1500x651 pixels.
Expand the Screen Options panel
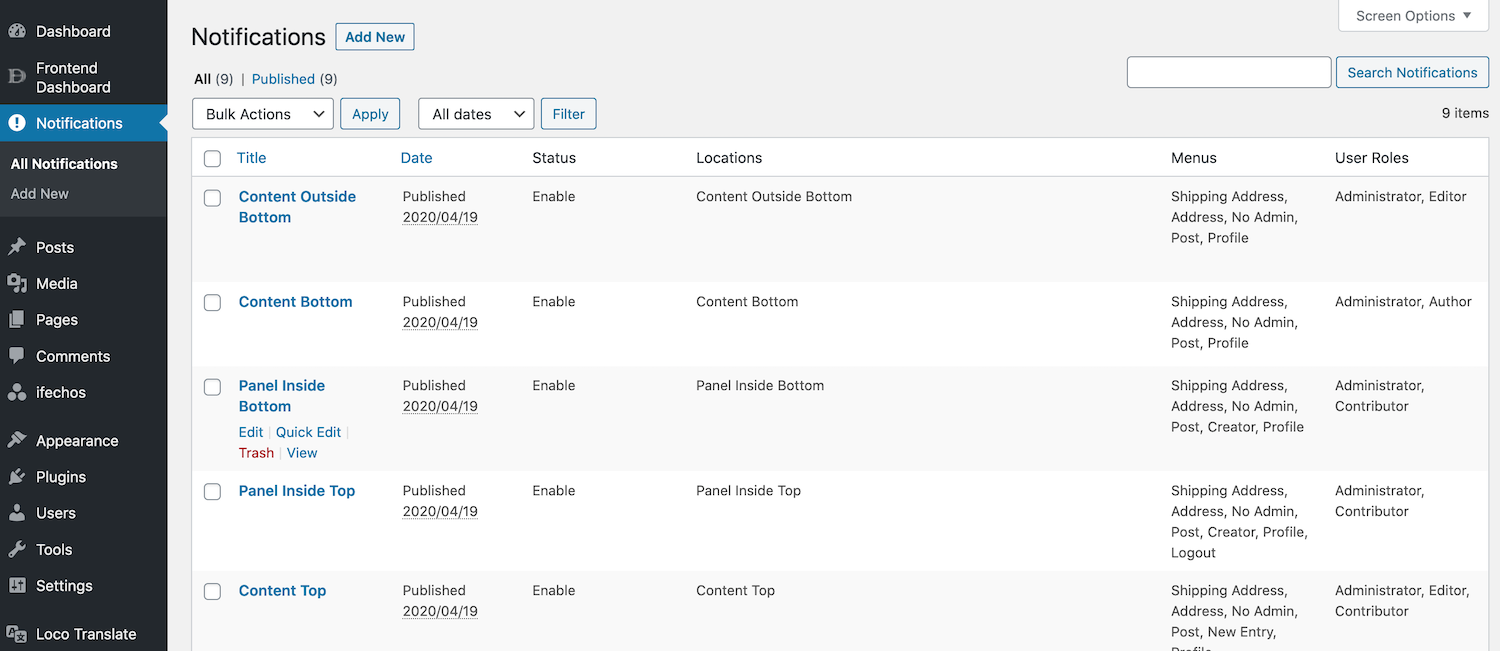[1413, 16]
